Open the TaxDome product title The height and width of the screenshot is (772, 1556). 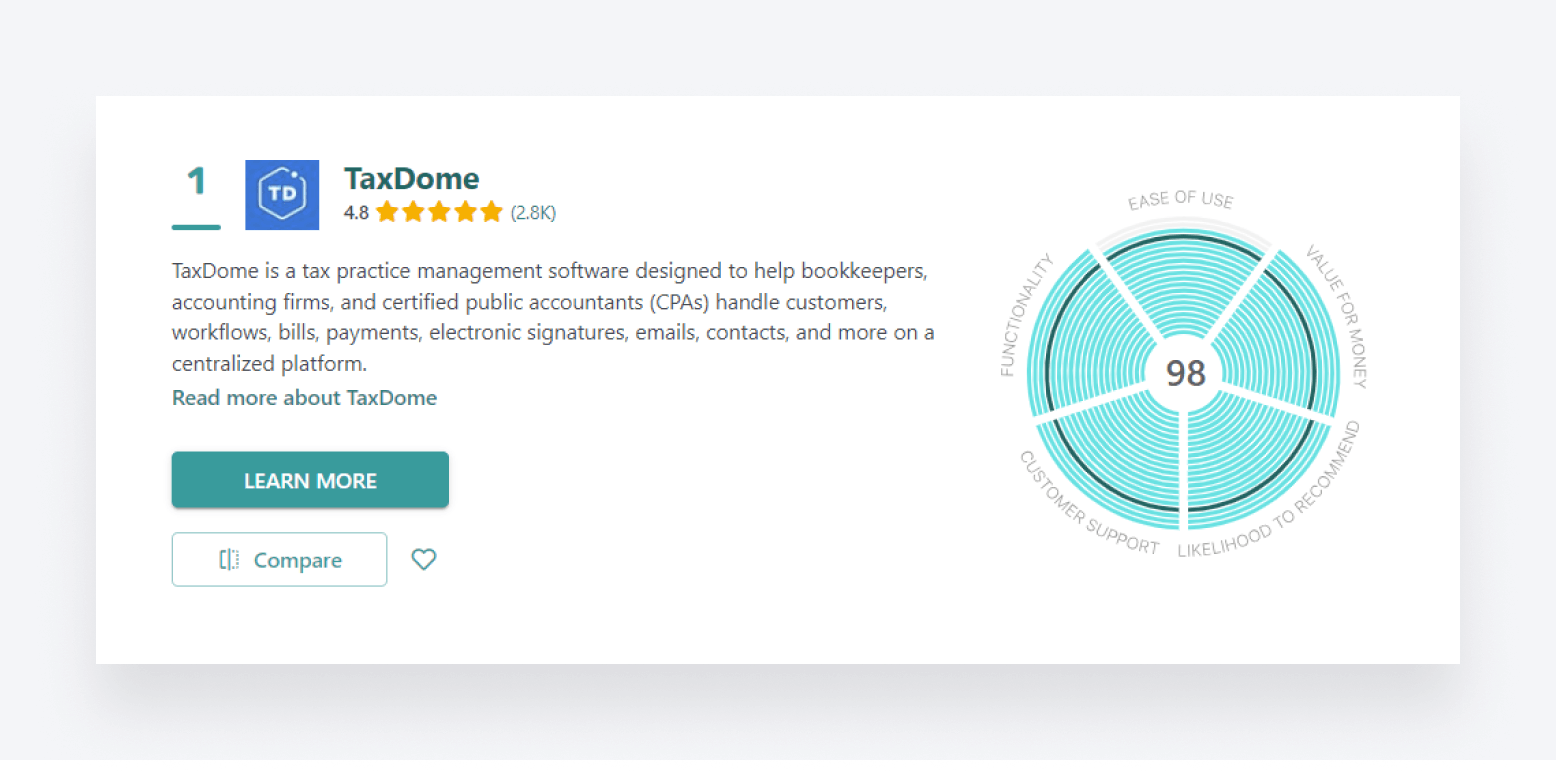click(411, 179)
